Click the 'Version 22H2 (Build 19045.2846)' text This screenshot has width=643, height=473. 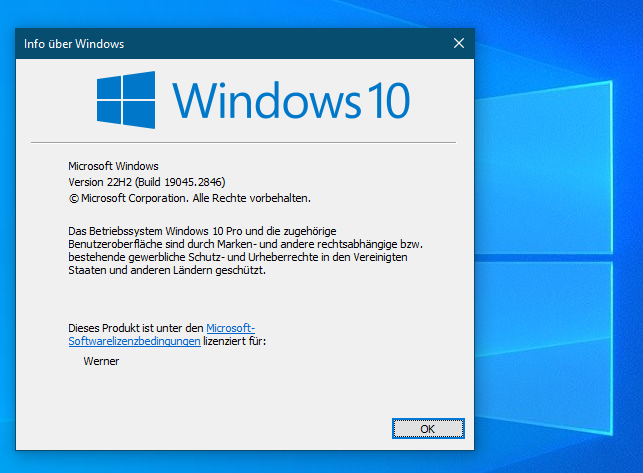point(147,182)
